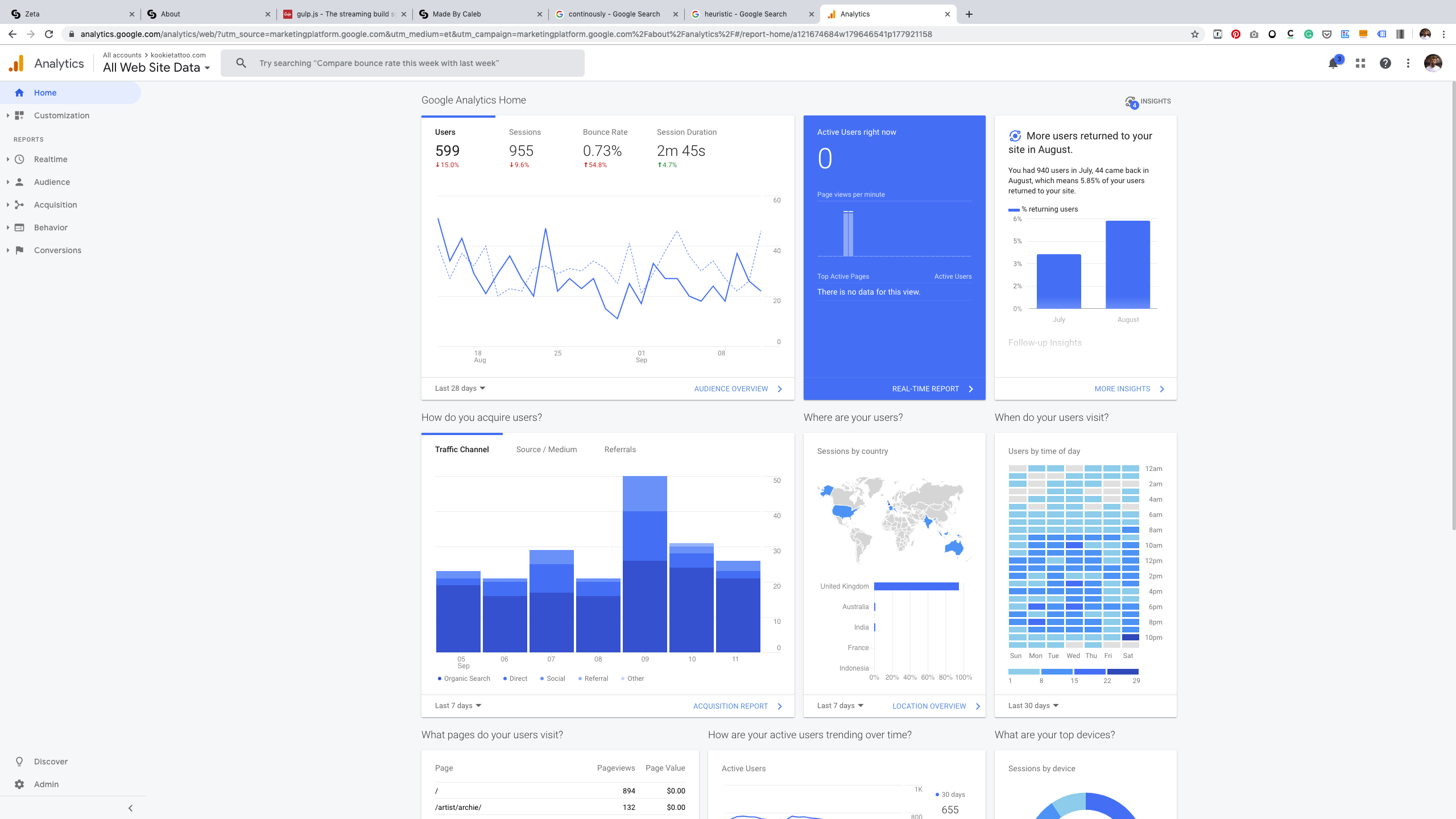This screenshot has width=1456, height=819.
Task: Open the notifications bell icon
Action: [1333, 63]
